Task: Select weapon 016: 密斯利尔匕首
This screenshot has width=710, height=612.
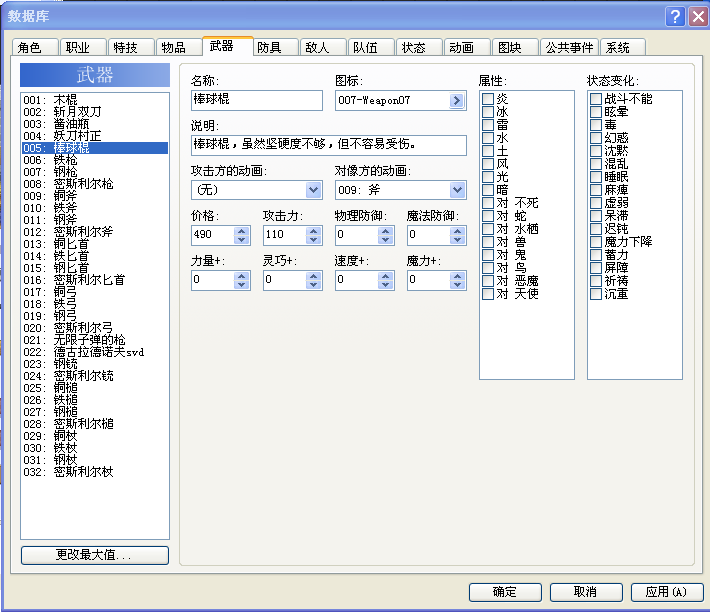Action: pos(95,280)
